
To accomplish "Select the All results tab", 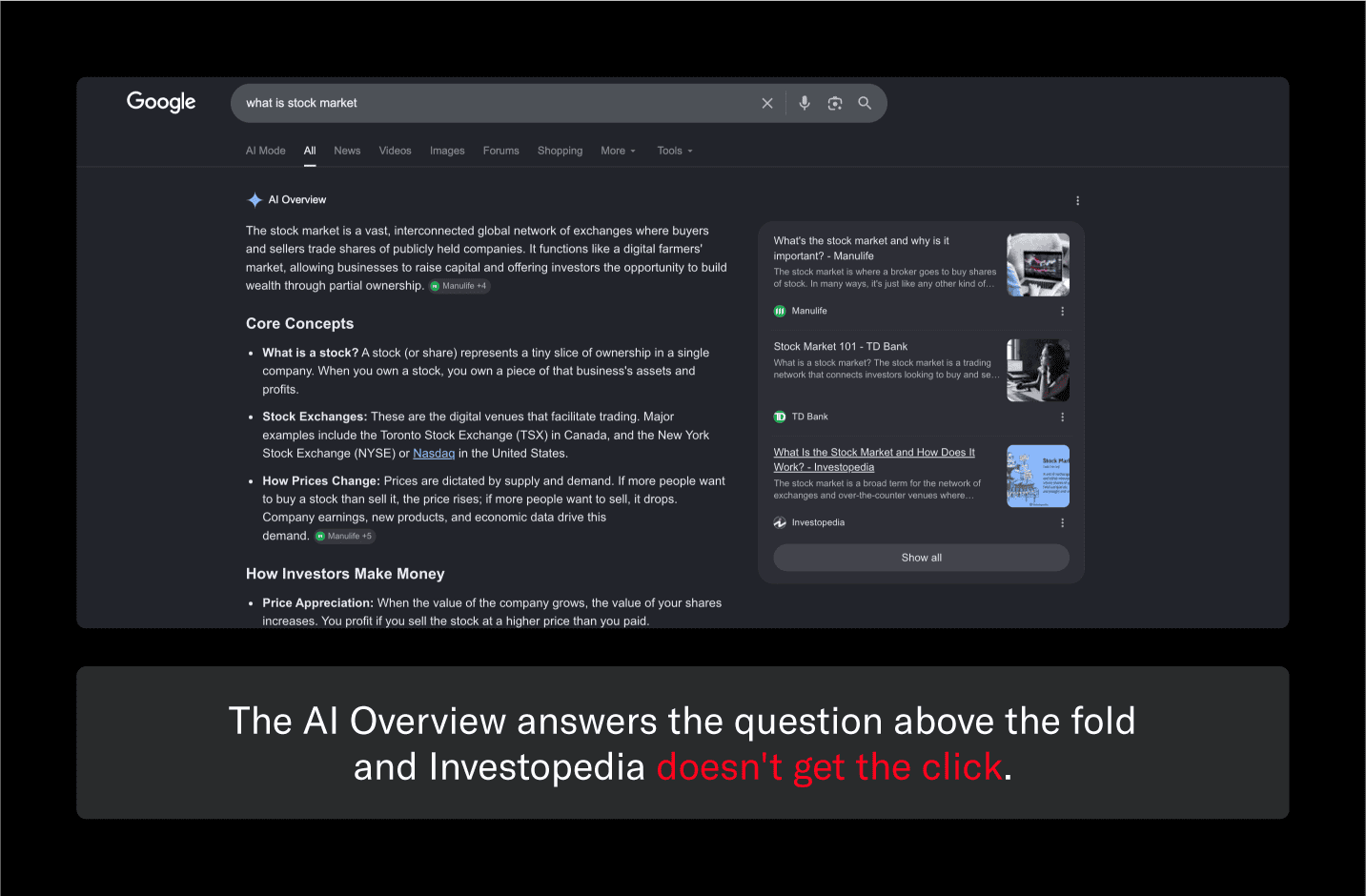I will pos(310,151).
